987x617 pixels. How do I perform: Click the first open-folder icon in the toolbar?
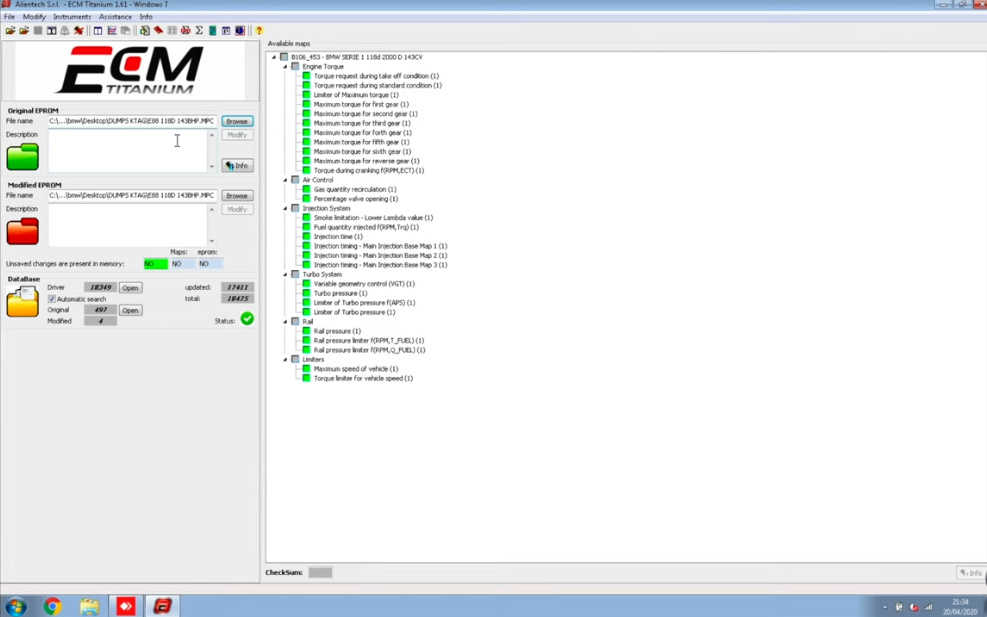pos(10,30)
